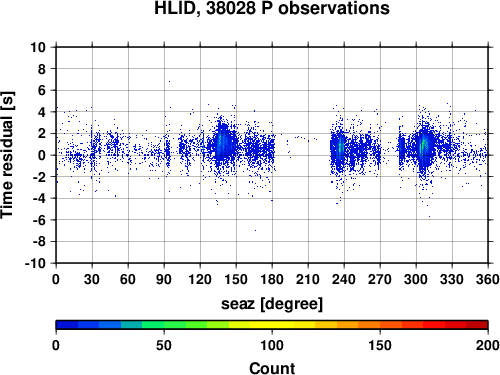Image resolution: width=500 pixels, height=375 pixels.
Task: Click the dense data cluster near seaz 140
Action: click(222, 144)
